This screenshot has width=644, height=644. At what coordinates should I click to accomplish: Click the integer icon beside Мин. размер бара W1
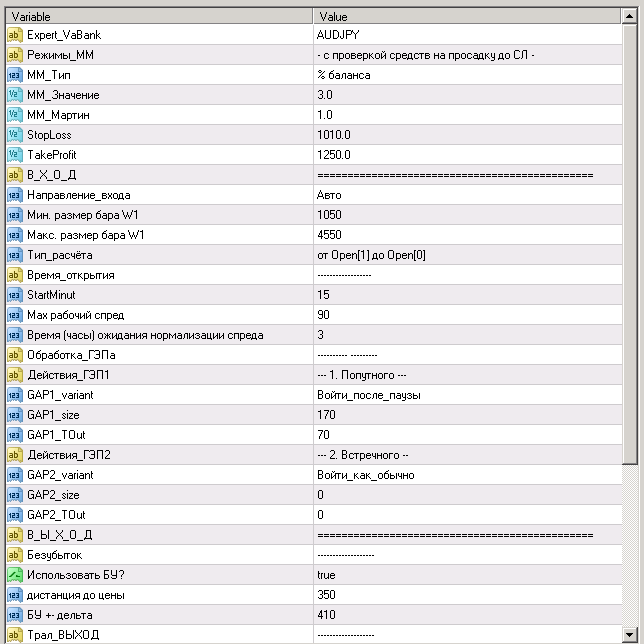click(x=14, y=215)
